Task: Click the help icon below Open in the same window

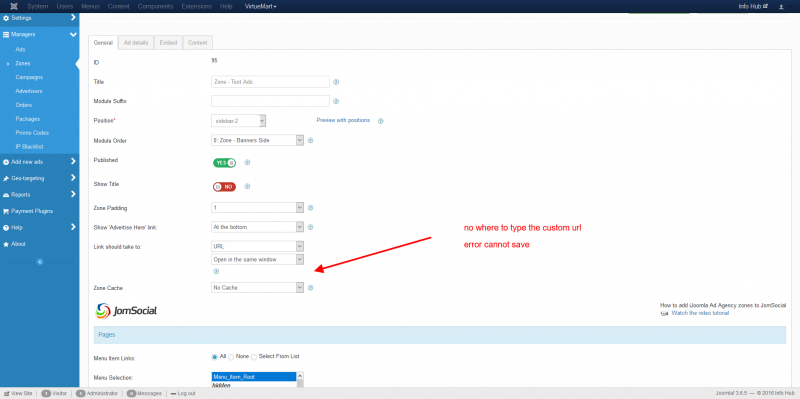Action: (216, 272)
